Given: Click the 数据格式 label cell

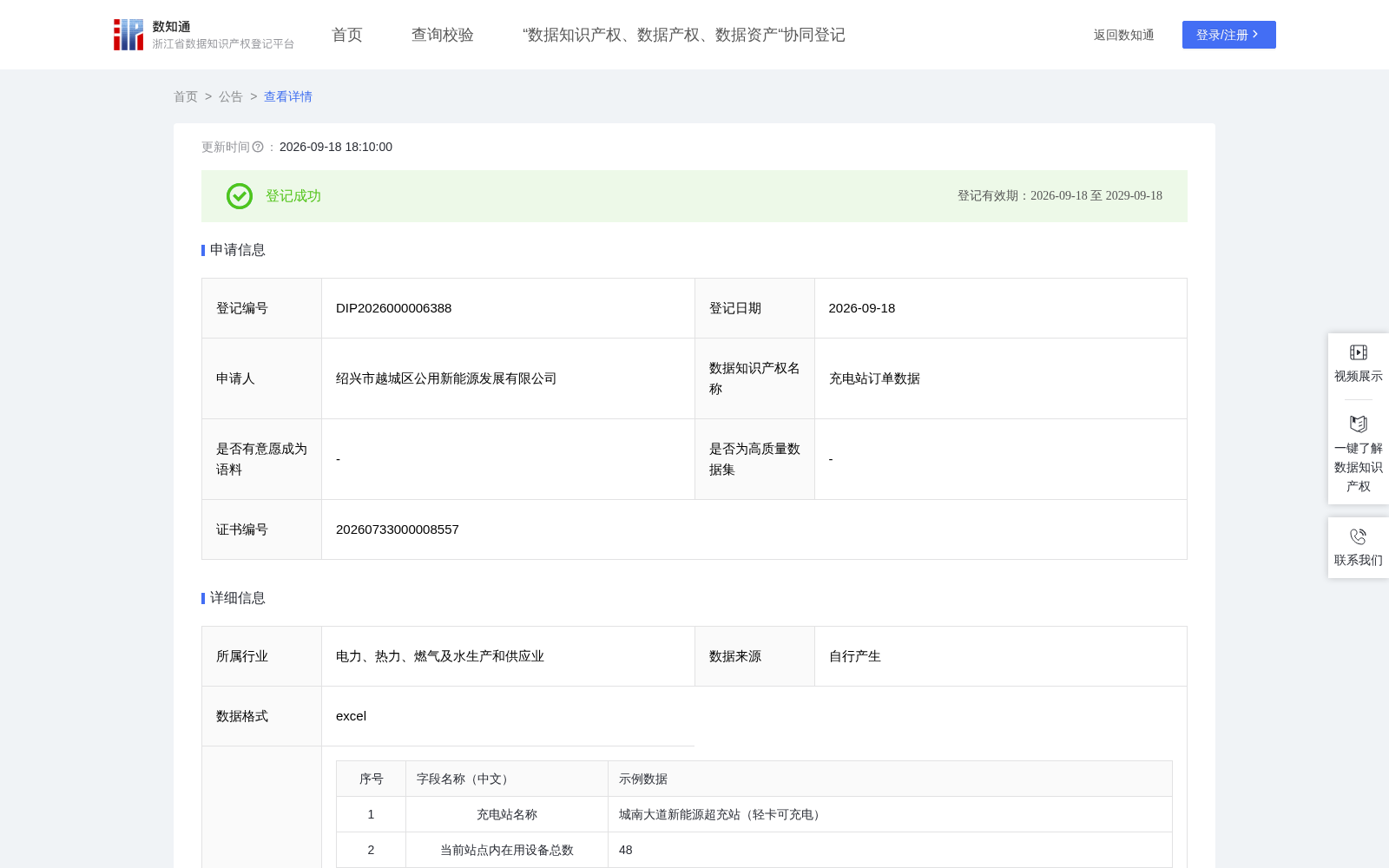Looking at the screenshot, I should click(x=262, y=716).
